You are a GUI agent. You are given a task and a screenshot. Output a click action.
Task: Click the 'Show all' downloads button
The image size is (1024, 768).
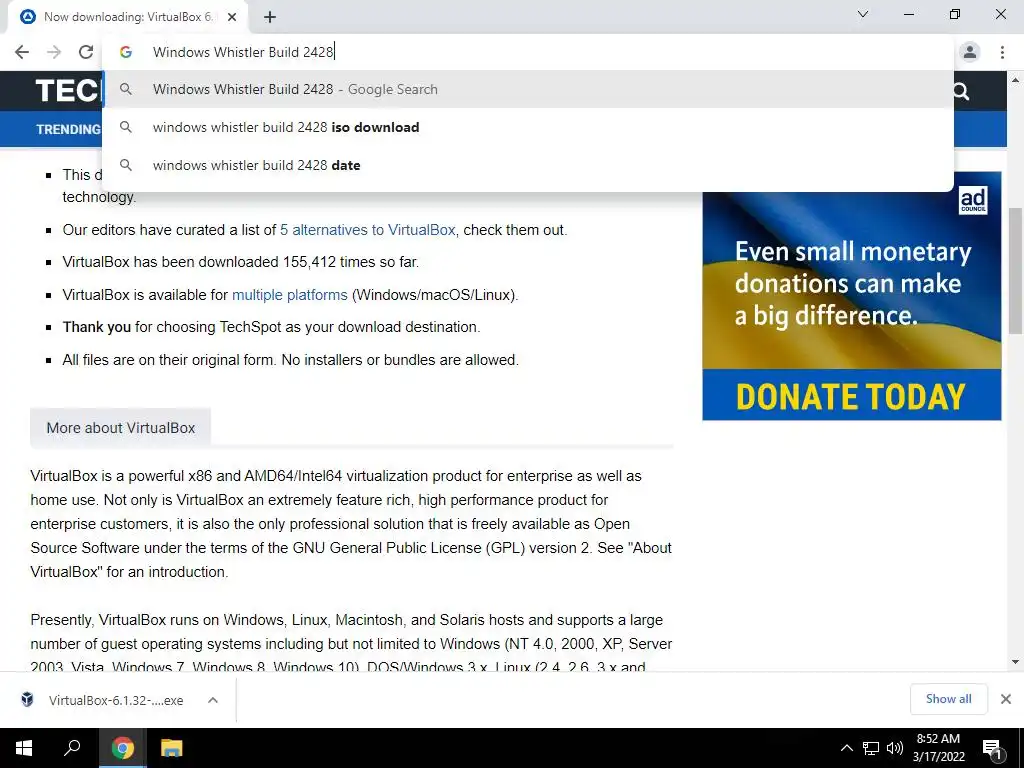coord(948,699)
